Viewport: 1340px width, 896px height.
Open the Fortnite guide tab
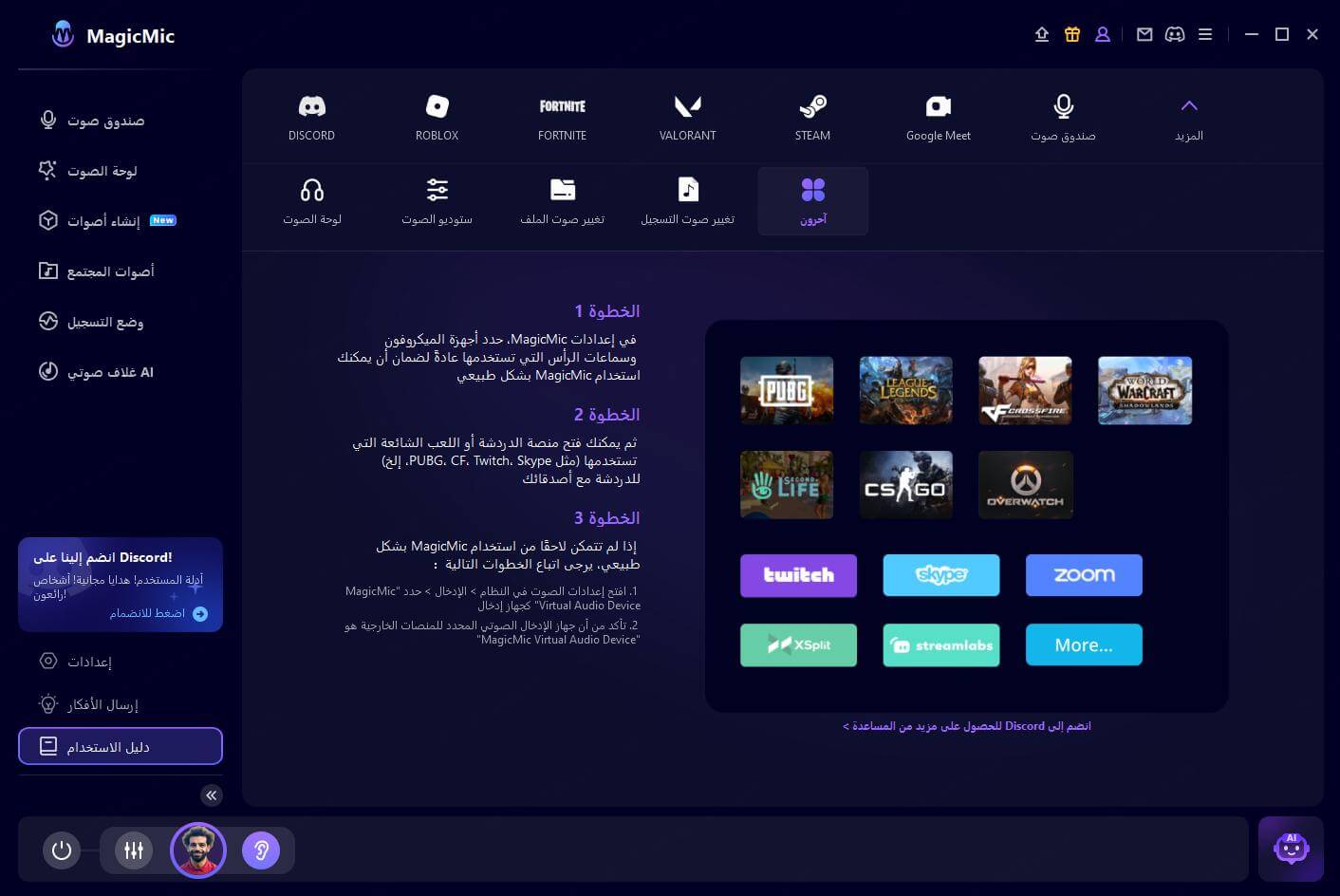click(x=562, y=118)
